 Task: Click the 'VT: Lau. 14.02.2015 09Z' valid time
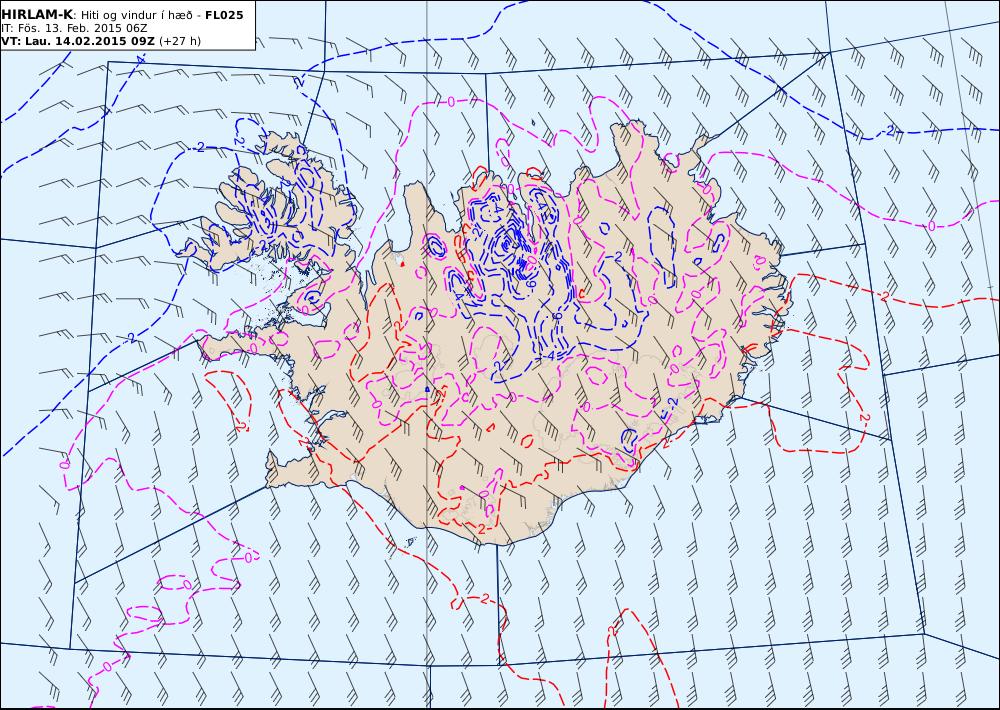click(x=78, y=41)
